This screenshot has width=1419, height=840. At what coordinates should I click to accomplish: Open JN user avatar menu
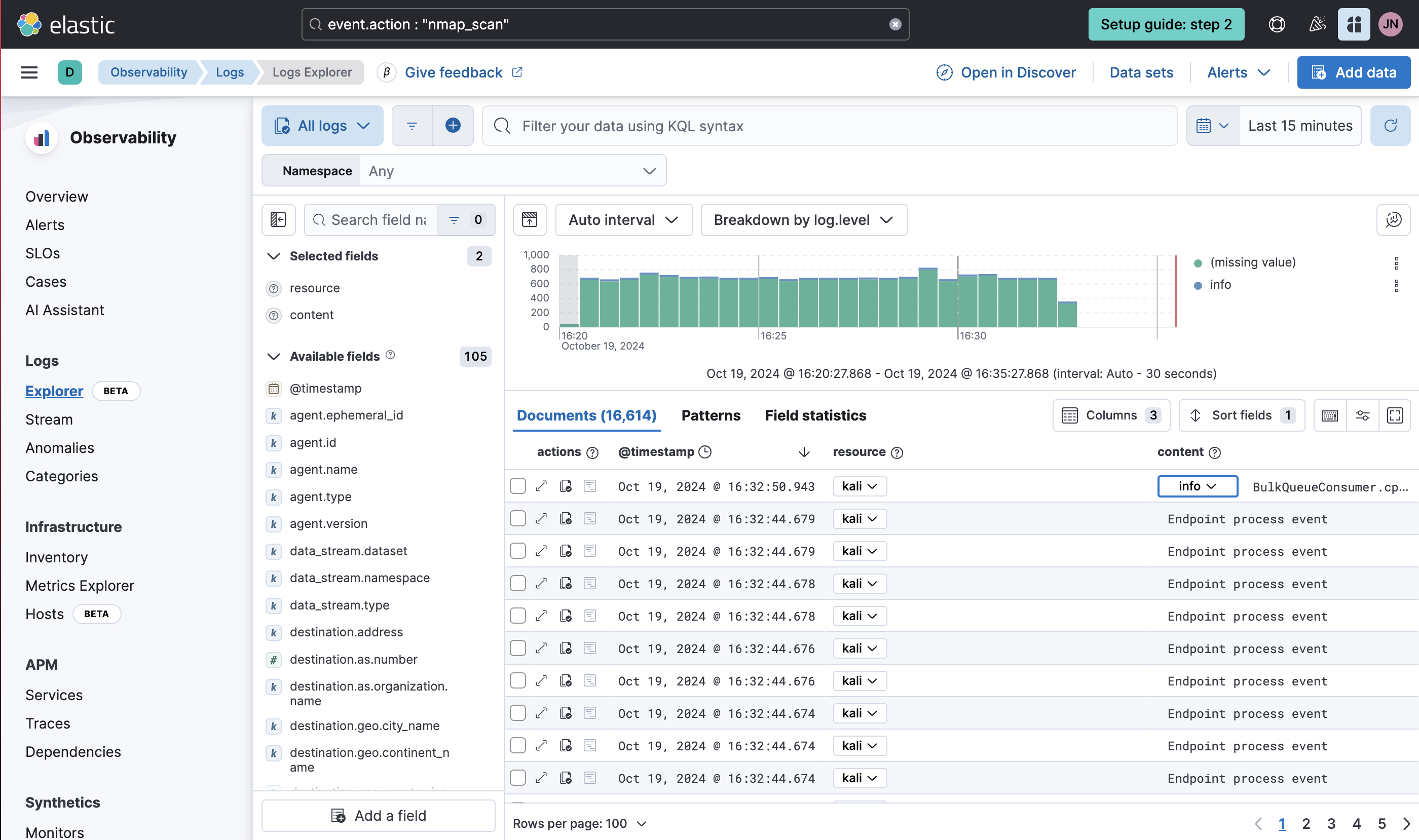click(1390, 24)
